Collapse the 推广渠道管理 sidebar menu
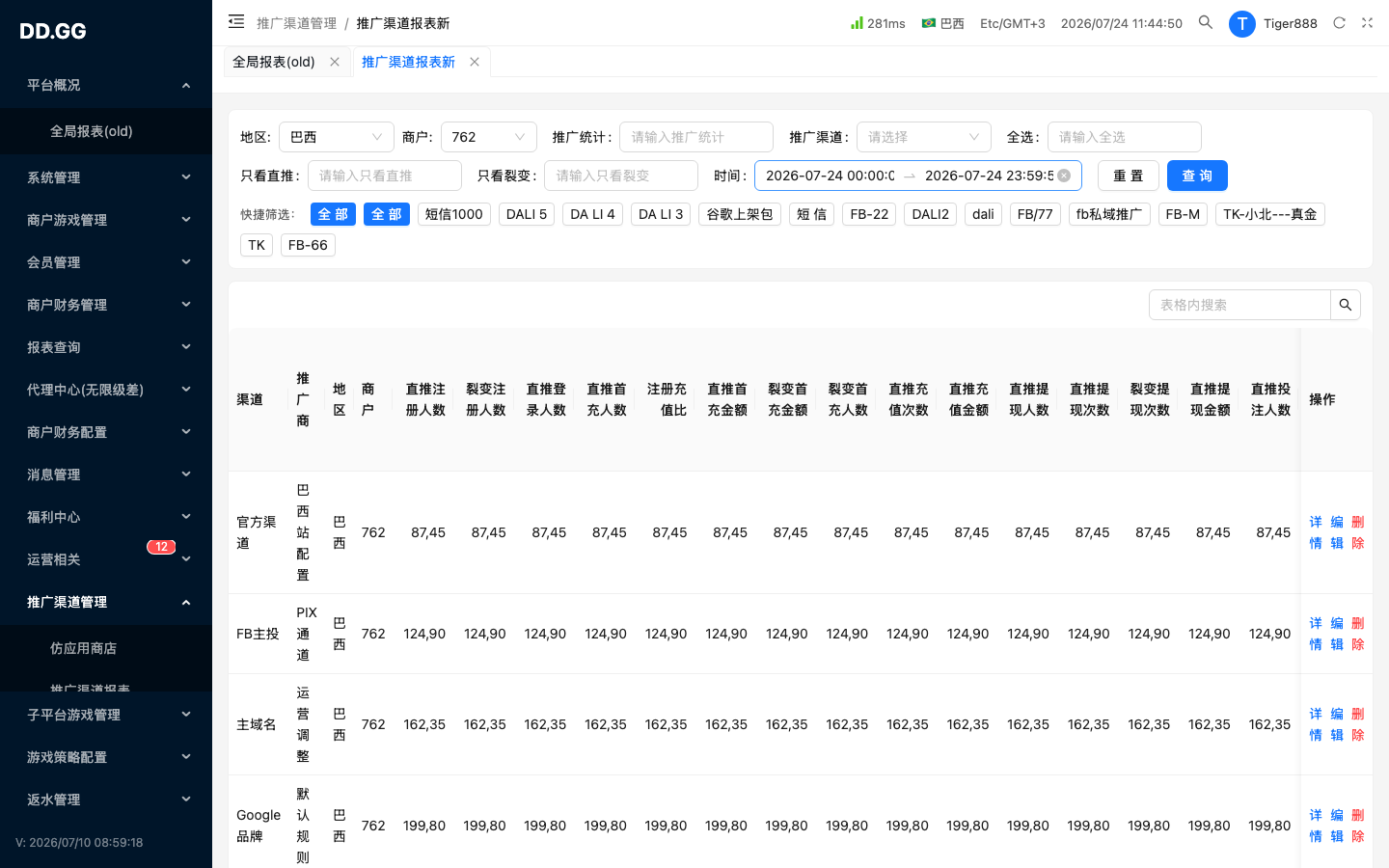 106,602
